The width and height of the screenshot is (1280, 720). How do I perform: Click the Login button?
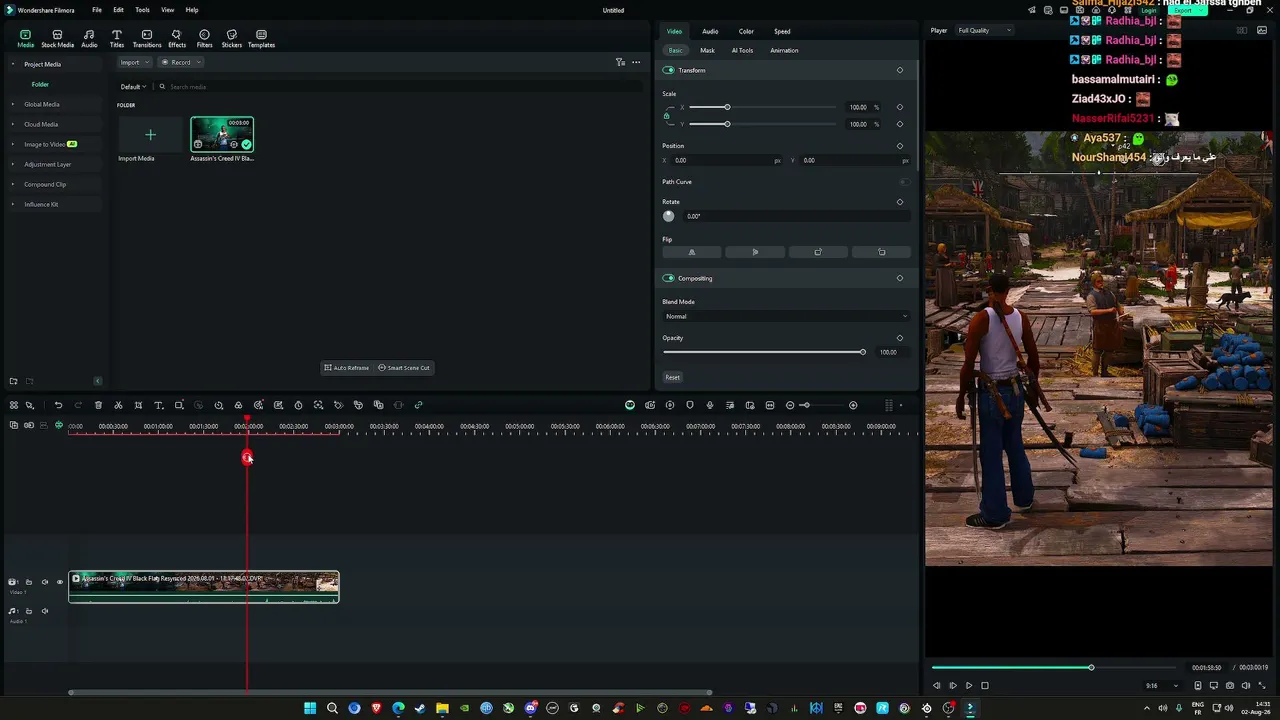coord(1149,10)
